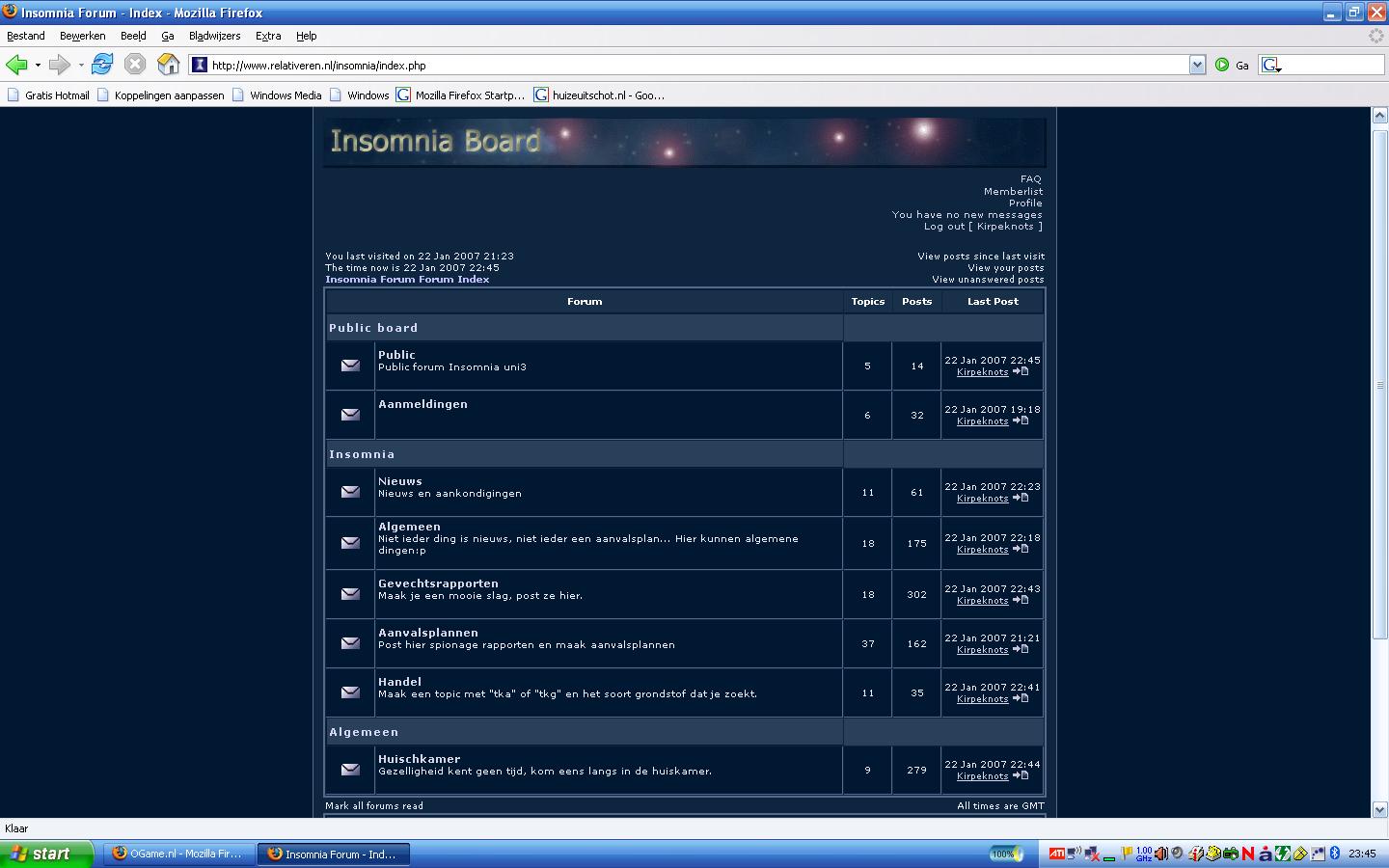Click the envelope icon beside Handel forum
The width and height of the screenshot is (1389, 868).
[x=350, y=692]
